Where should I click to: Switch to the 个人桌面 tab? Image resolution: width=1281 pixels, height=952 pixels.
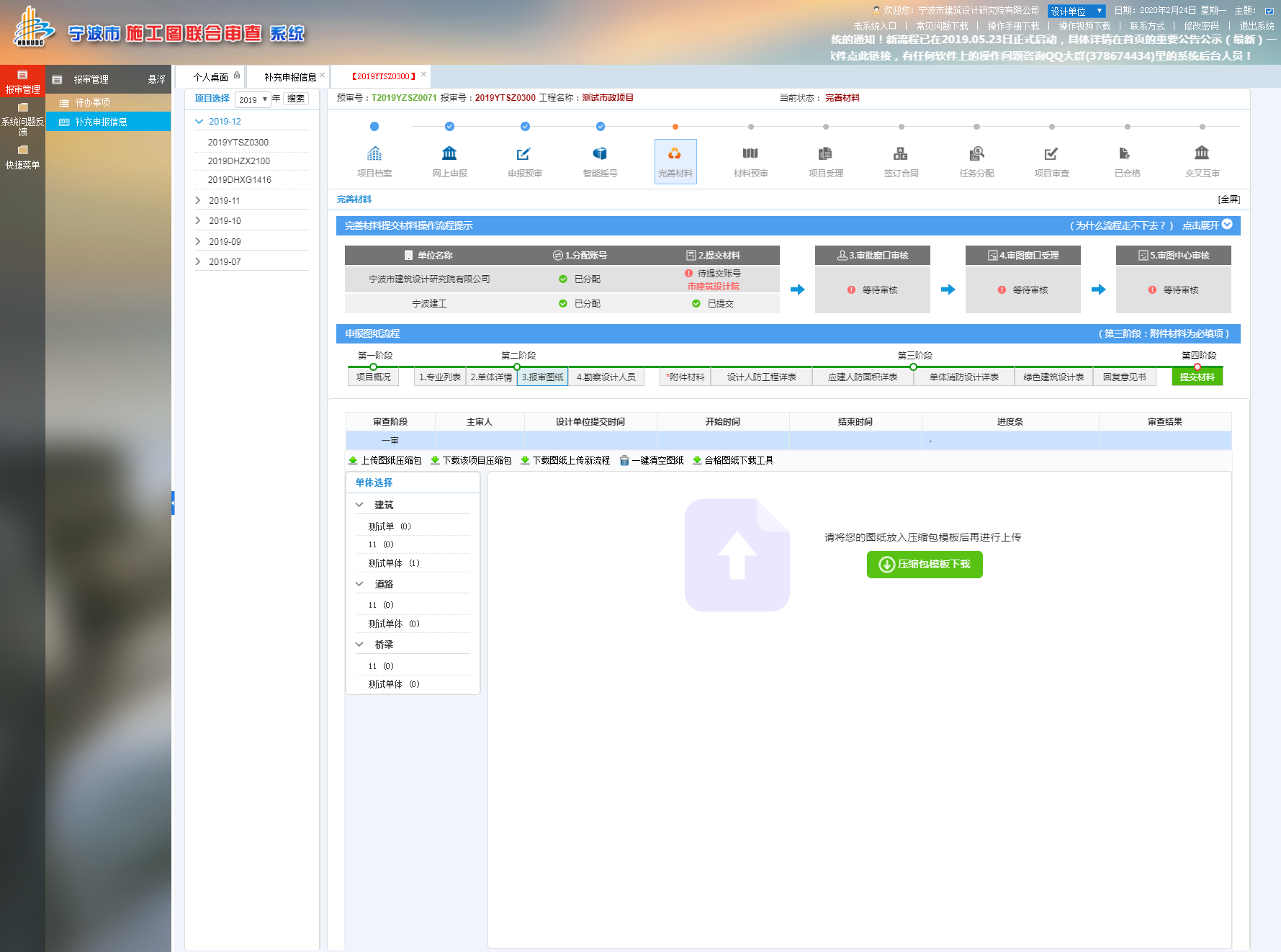(x=211, y=77)
